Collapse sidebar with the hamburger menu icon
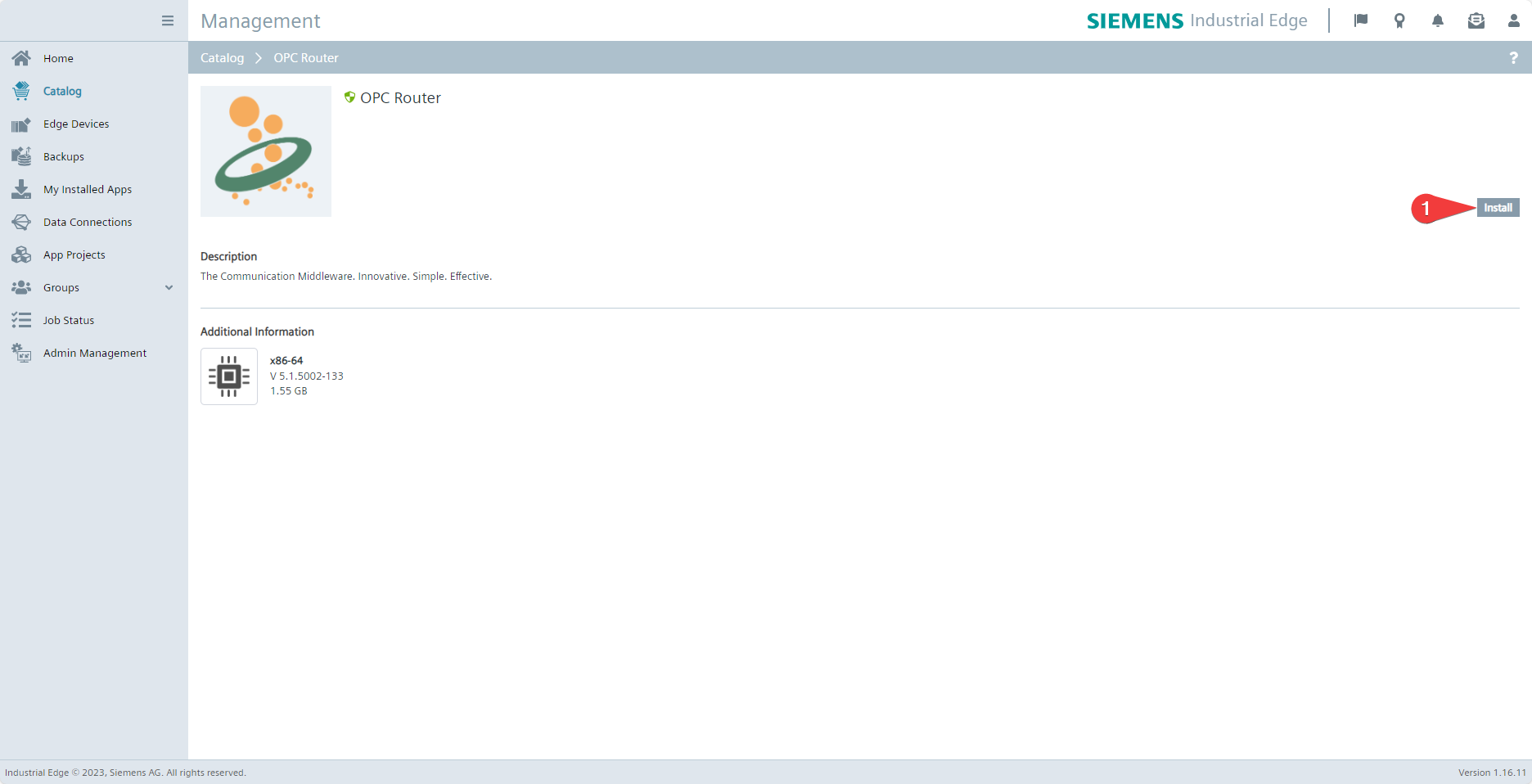 pos(168,20)
